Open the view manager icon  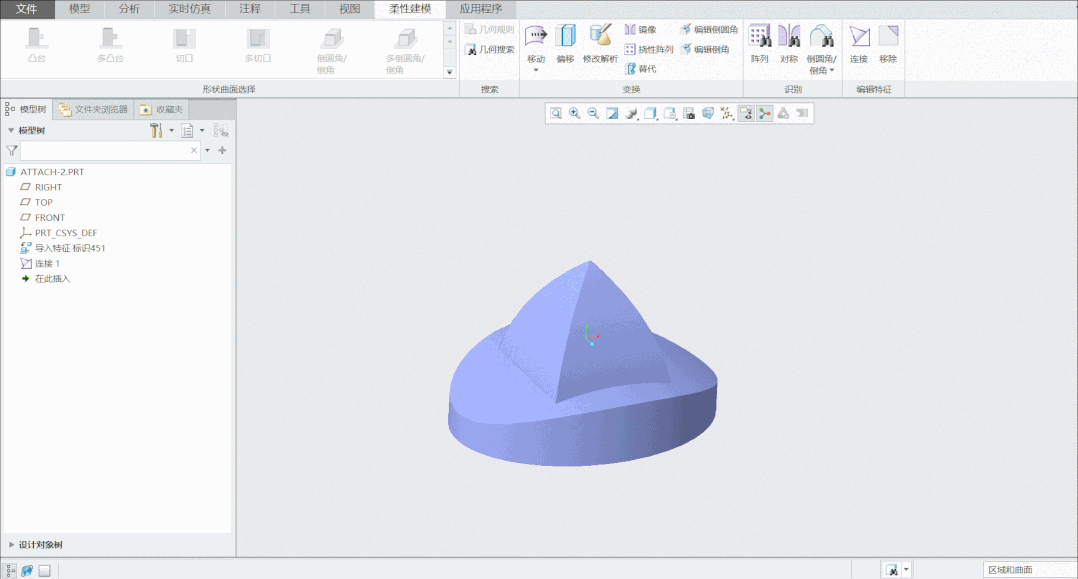pyautogui.click(x=670, y=113)
